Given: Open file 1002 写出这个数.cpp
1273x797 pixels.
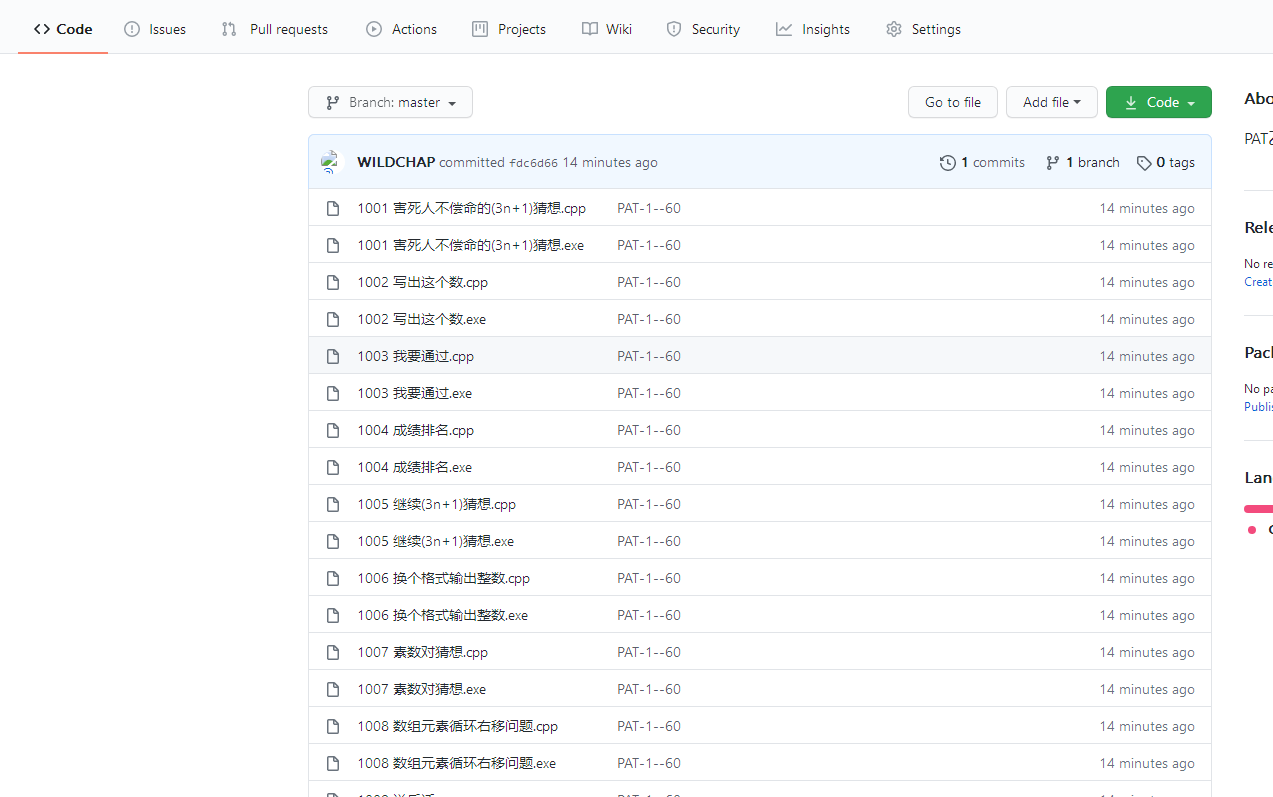Looking at the screenshot, I should [x=422, y=282].
